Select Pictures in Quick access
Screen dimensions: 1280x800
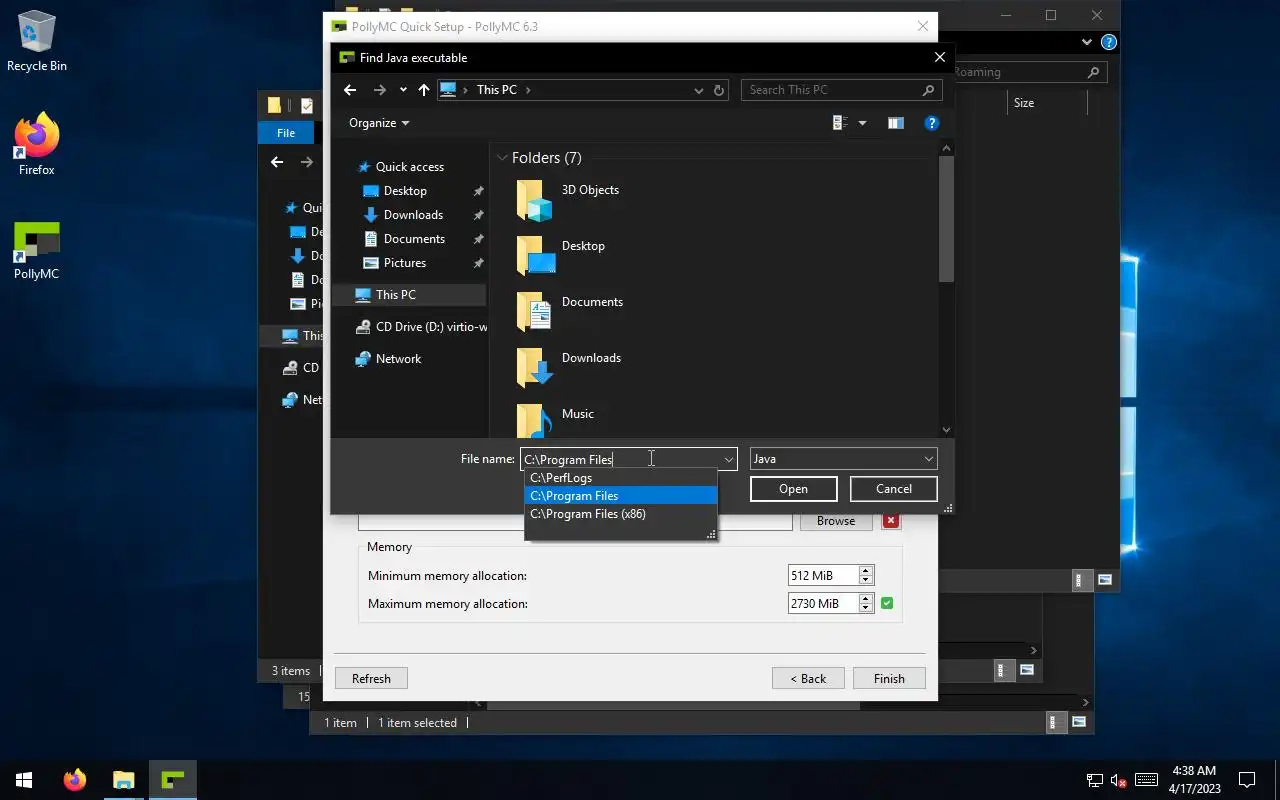click(x=405, y=263)
